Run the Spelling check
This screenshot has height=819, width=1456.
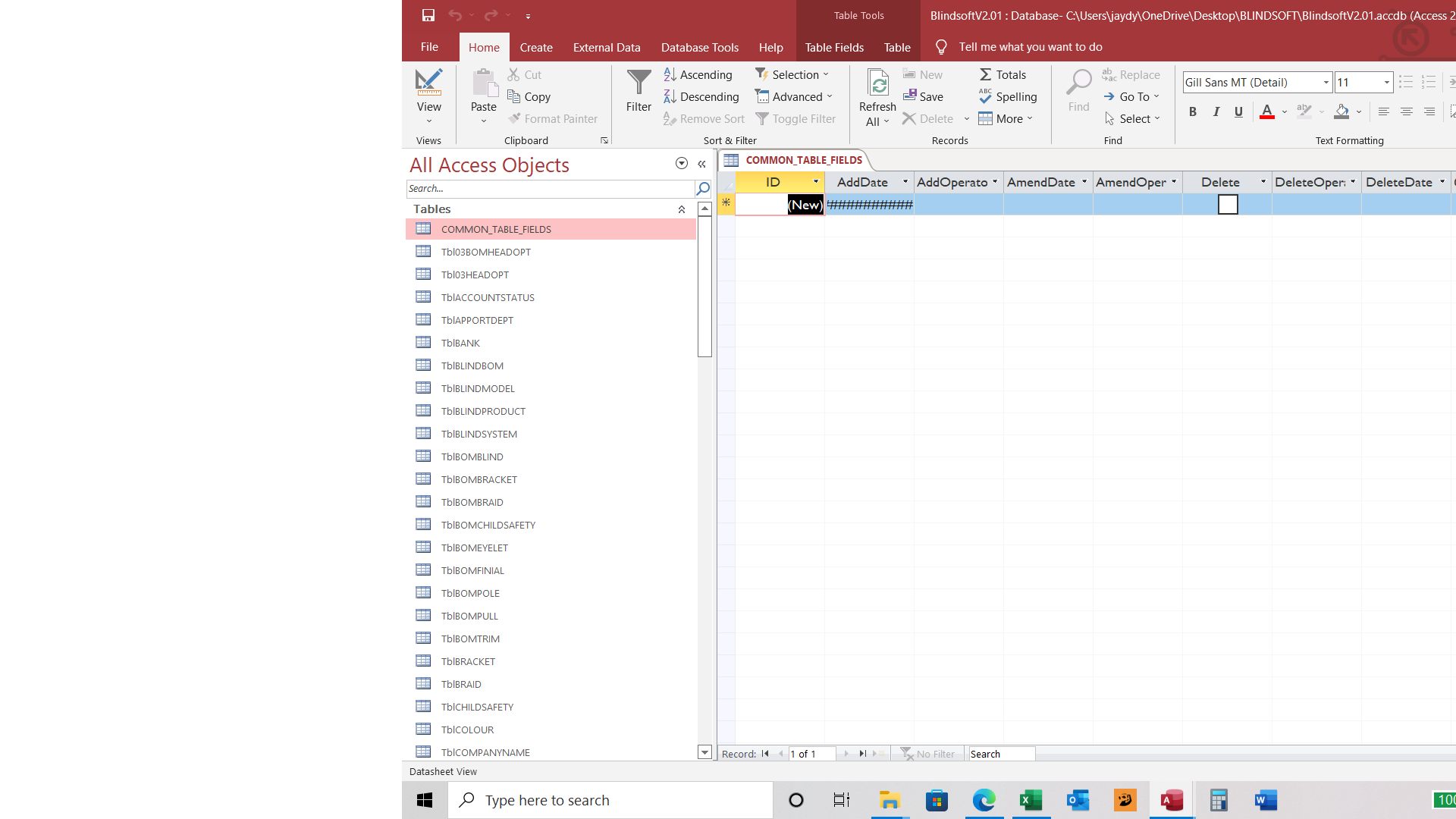pyautogui.click(x=1008, y=96)
